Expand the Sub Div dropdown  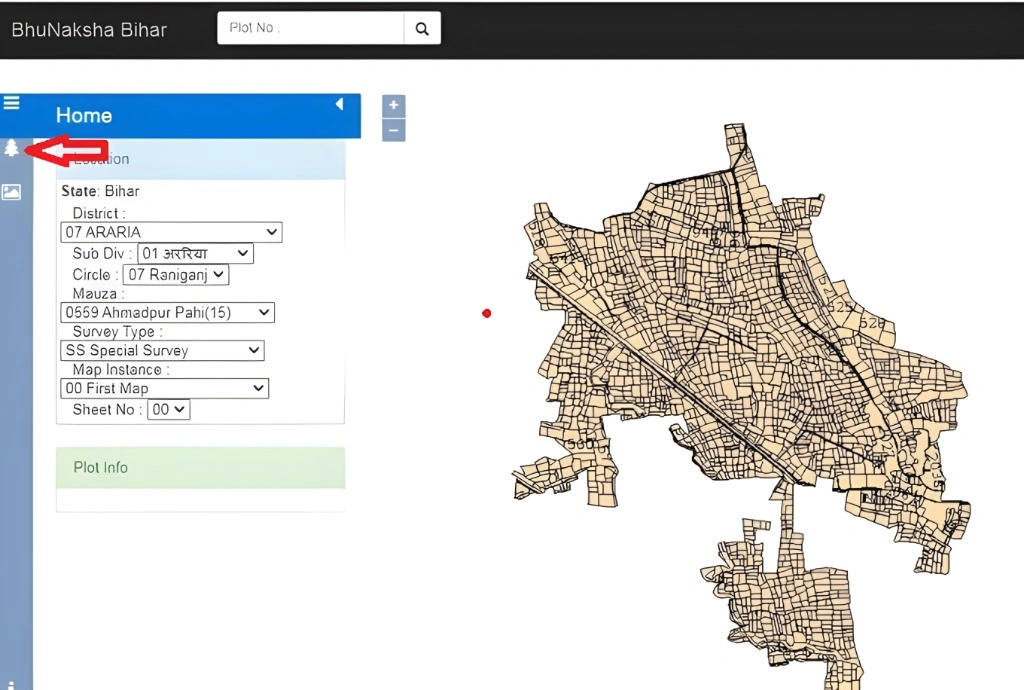[x=195, y=253]
